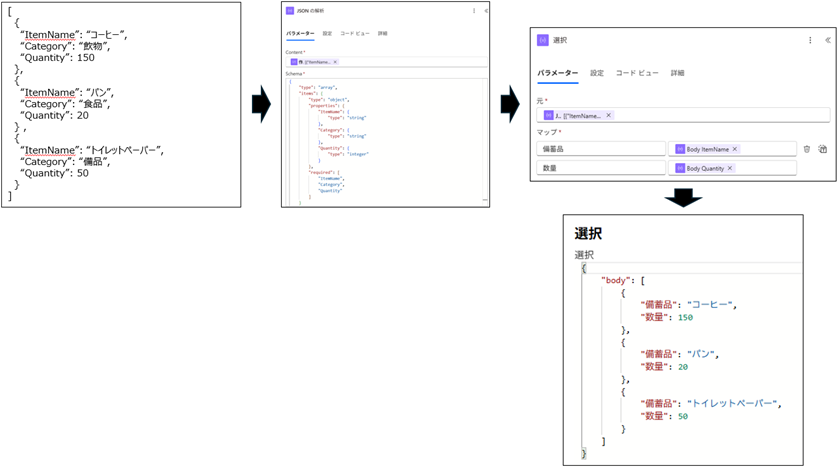Collapse the JSON の解析 panel with chevron
This screenshot has width=839, height=467.
pos(486,11)
